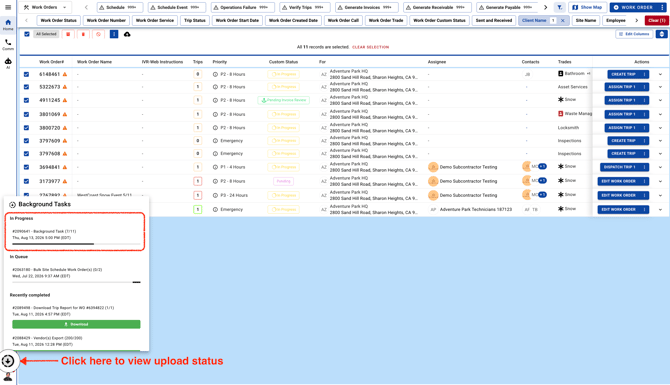Click the JB contact badge for 6148461
This screenshot has width=670, height=385.
tap(527, 74)
